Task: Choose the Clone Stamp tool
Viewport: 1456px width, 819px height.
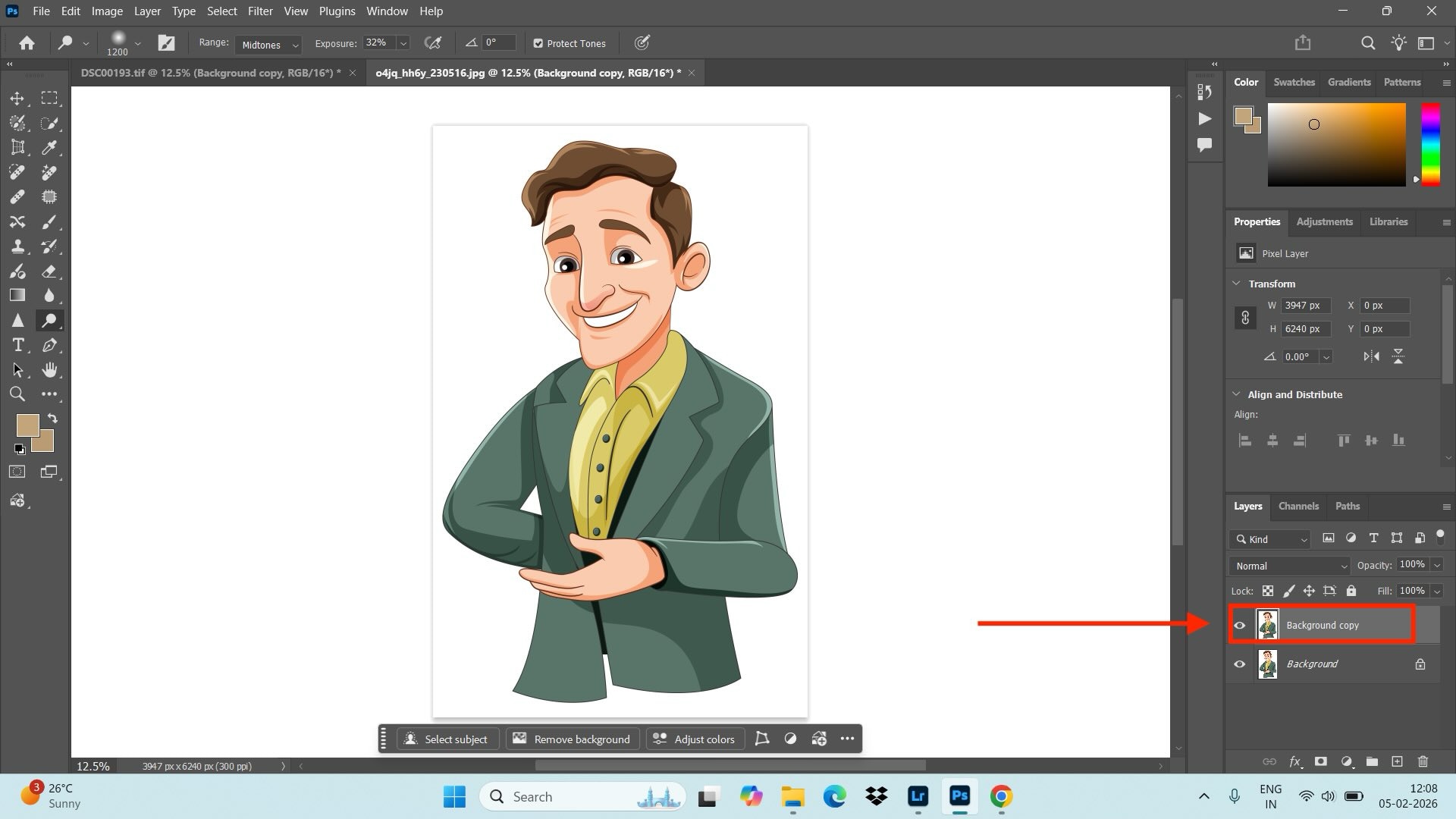Action: coord(17,246)
